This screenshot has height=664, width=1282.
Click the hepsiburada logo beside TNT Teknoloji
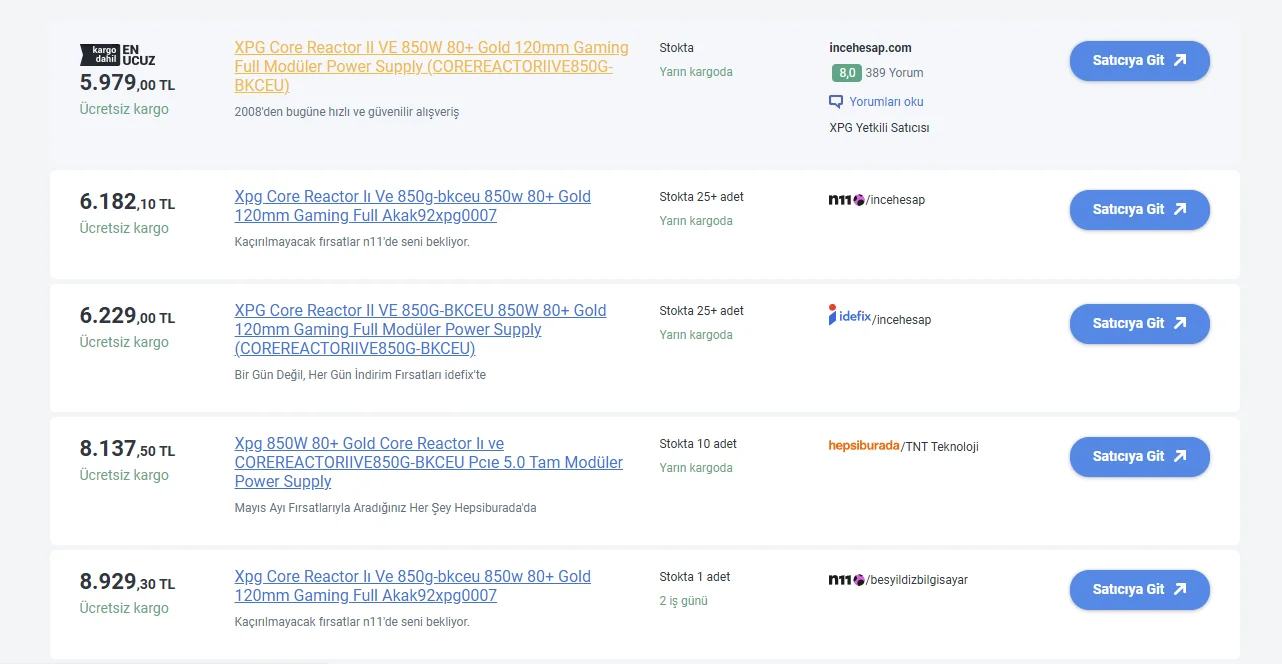[864, 446]
